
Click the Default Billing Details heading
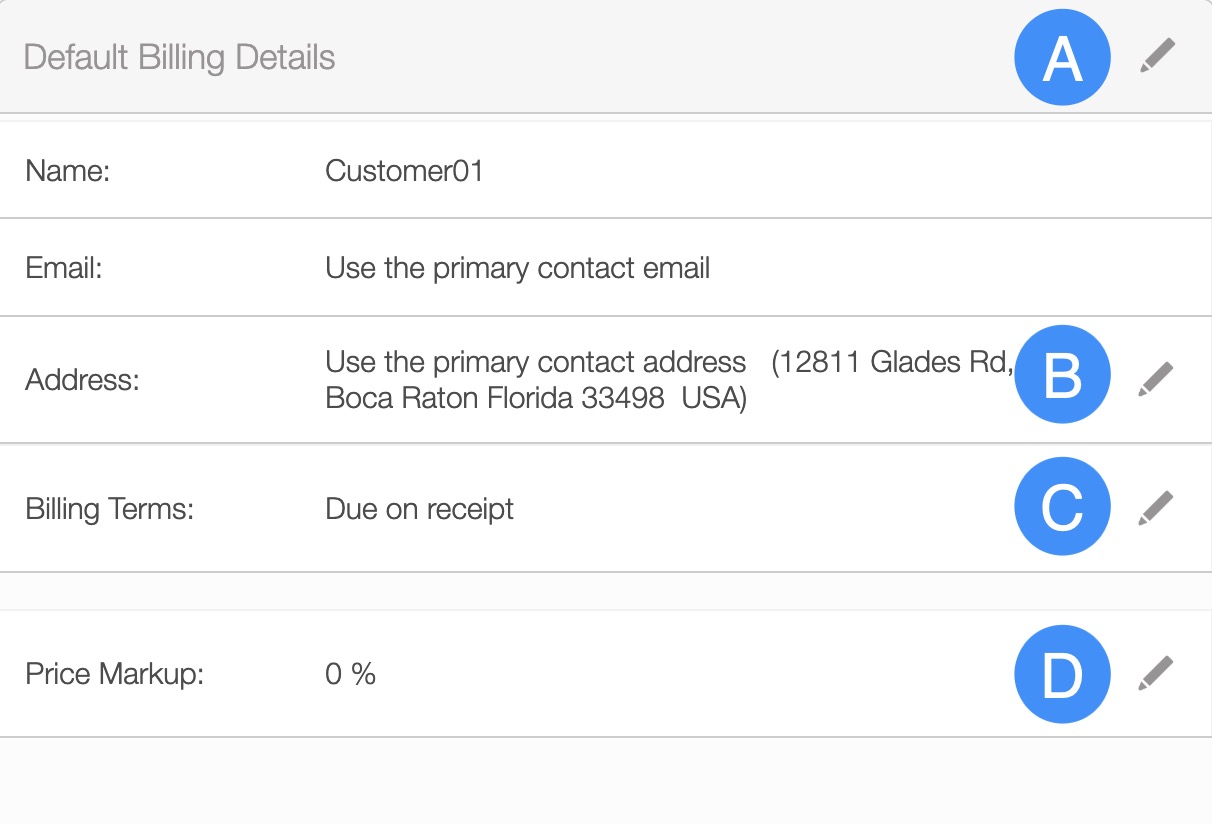click(179, 57)
